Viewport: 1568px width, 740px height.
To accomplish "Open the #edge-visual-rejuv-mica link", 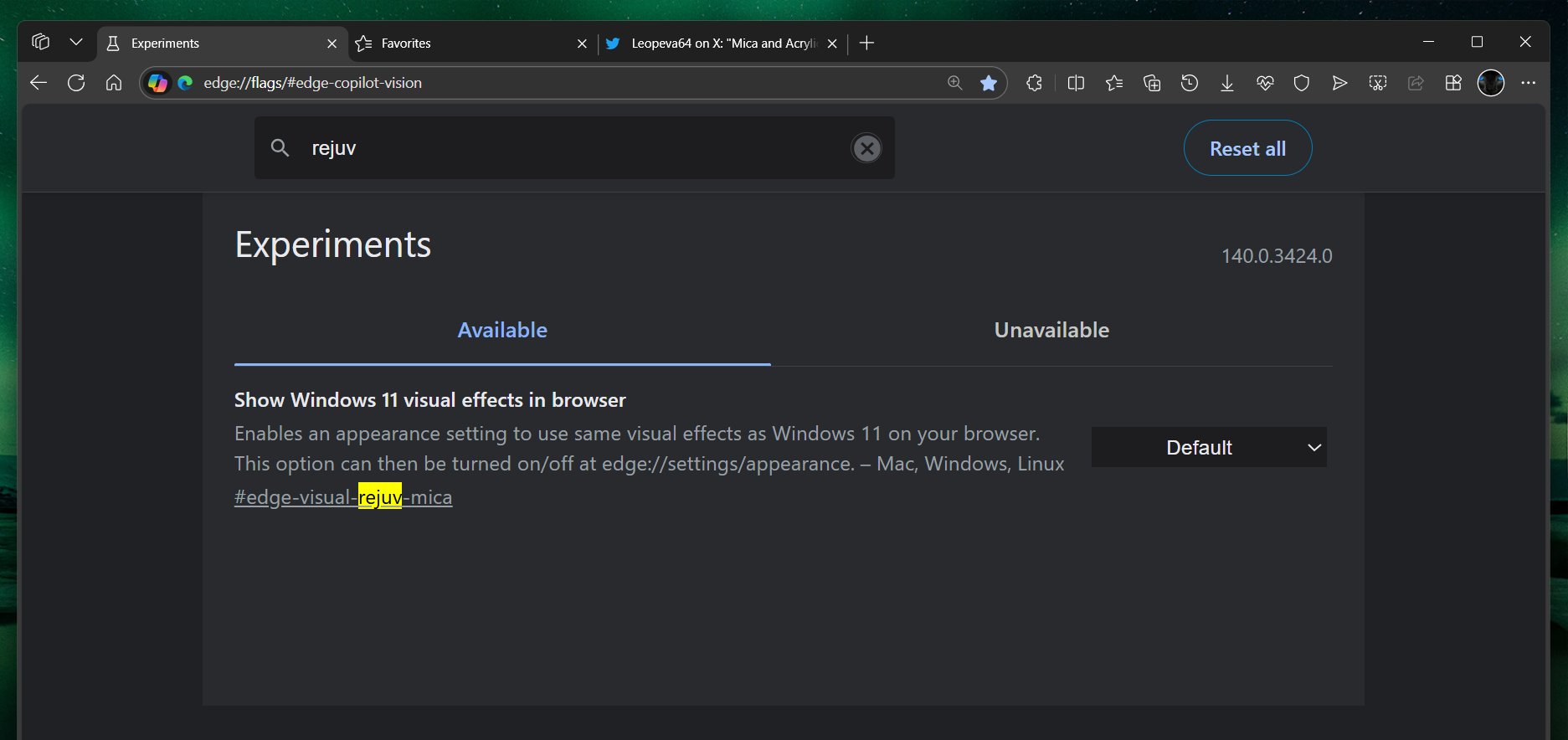I will click(x=343, y=497).
